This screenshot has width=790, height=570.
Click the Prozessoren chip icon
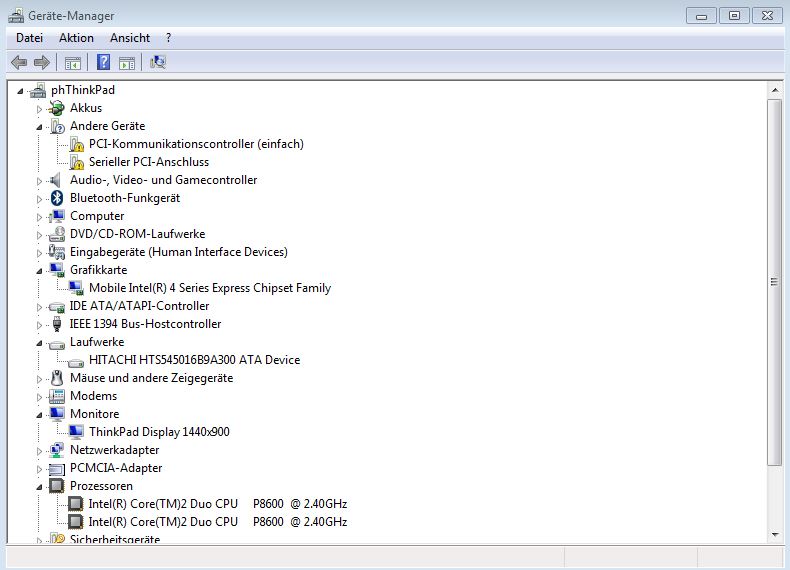pos(56,486)
